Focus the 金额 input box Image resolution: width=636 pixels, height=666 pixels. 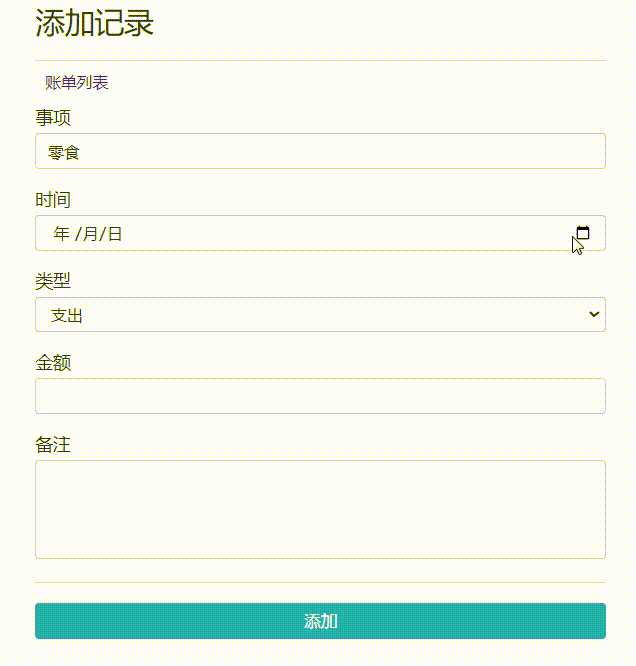320,396
